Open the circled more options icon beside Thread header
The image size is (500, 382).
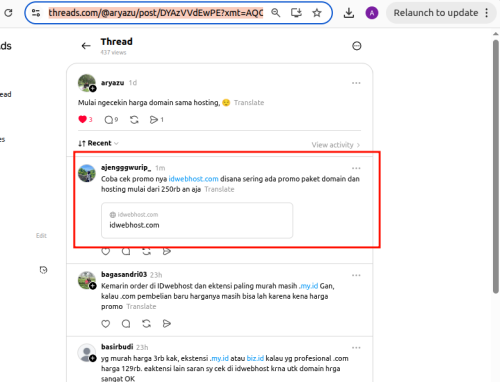coord(357,46)
